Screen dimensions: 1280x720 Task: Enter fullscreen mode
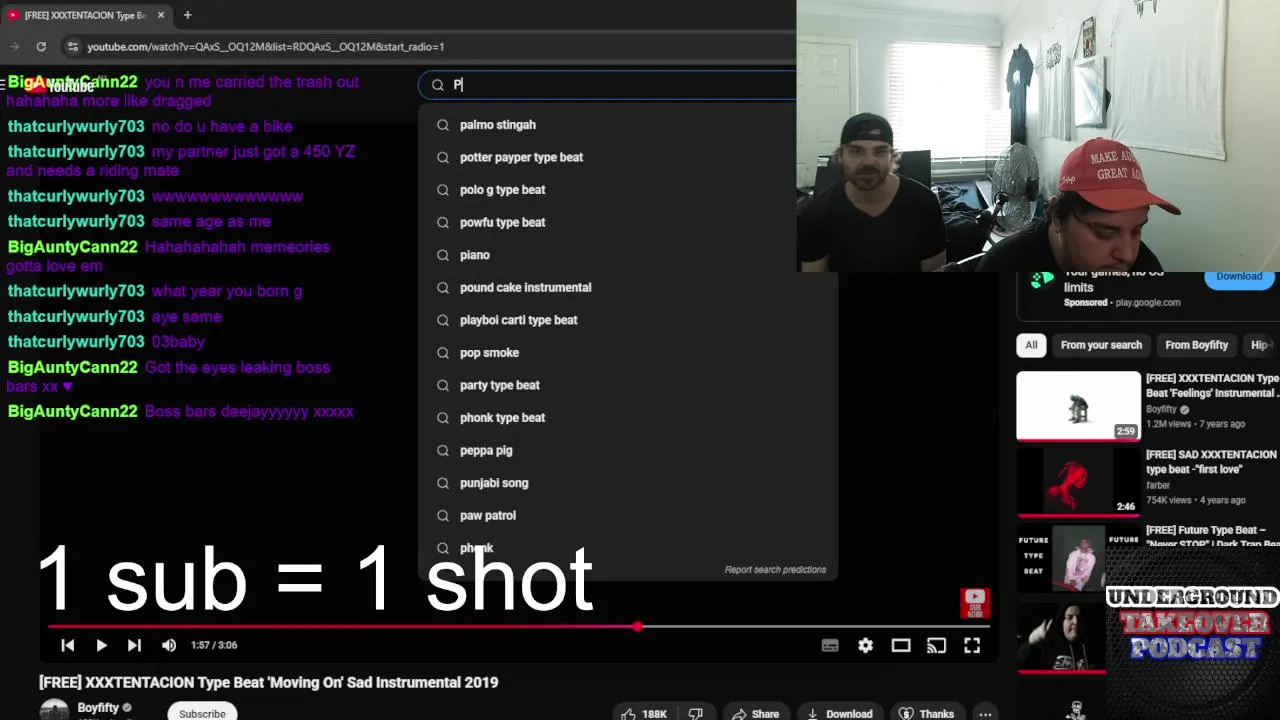[972, 645]
